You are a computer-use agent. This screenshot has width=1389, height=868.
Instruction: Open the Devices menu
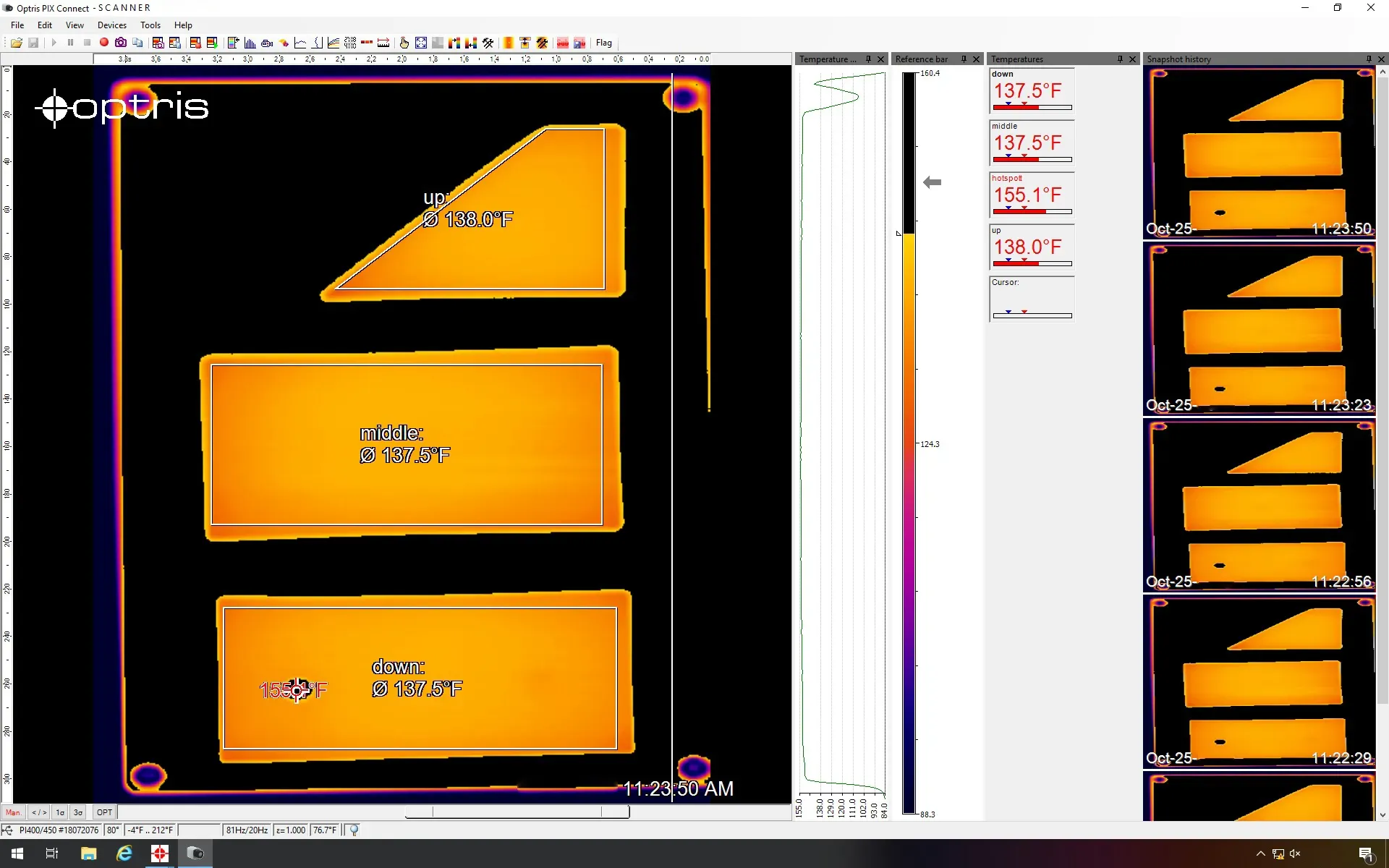(111, 25)
